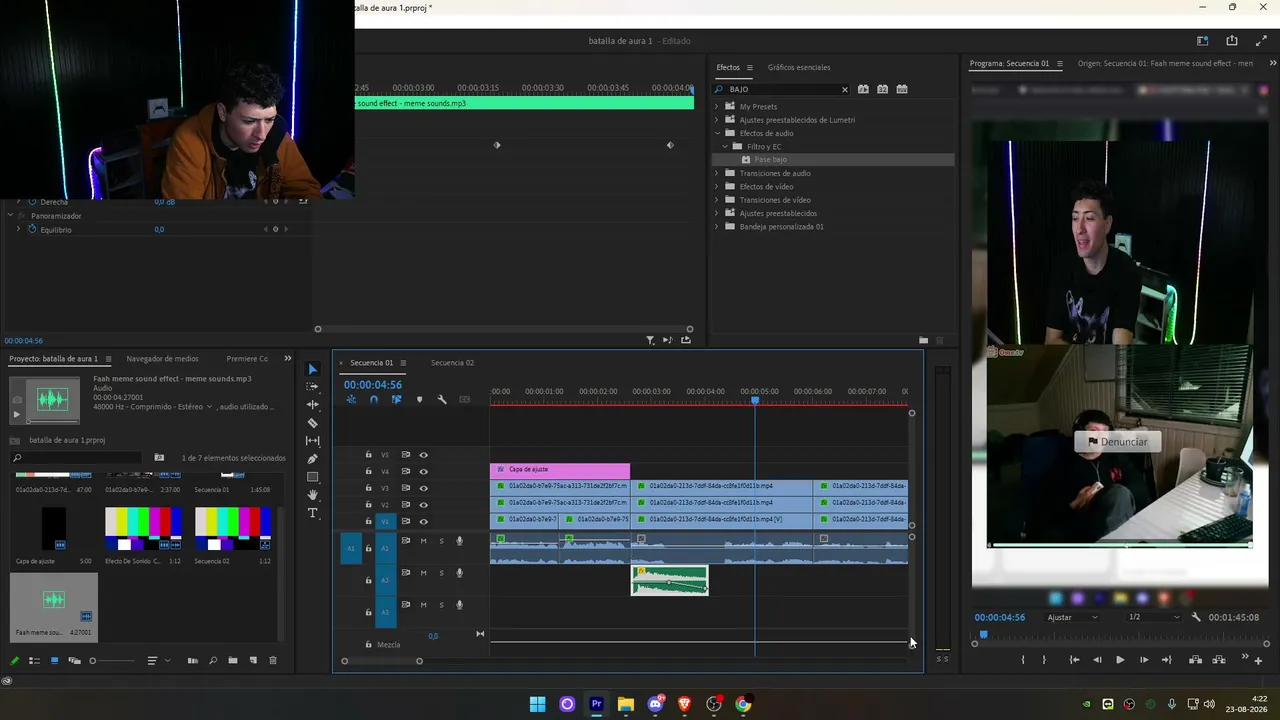Create a new bin in project panel
The image size is (1280, 720).
pos(233,660)
